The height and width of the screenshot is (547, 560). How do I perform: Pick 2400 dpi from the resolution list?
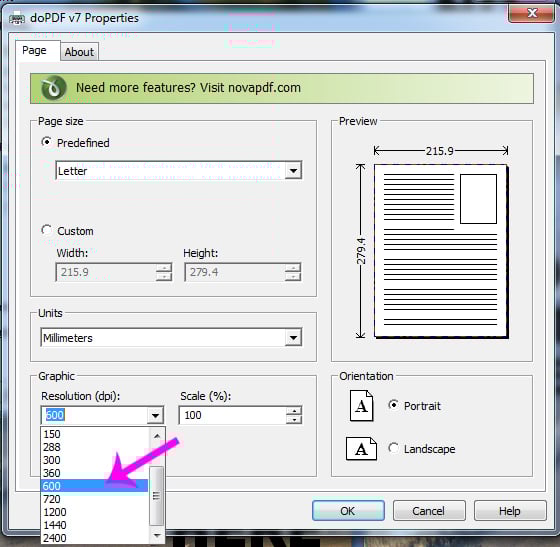95,538
